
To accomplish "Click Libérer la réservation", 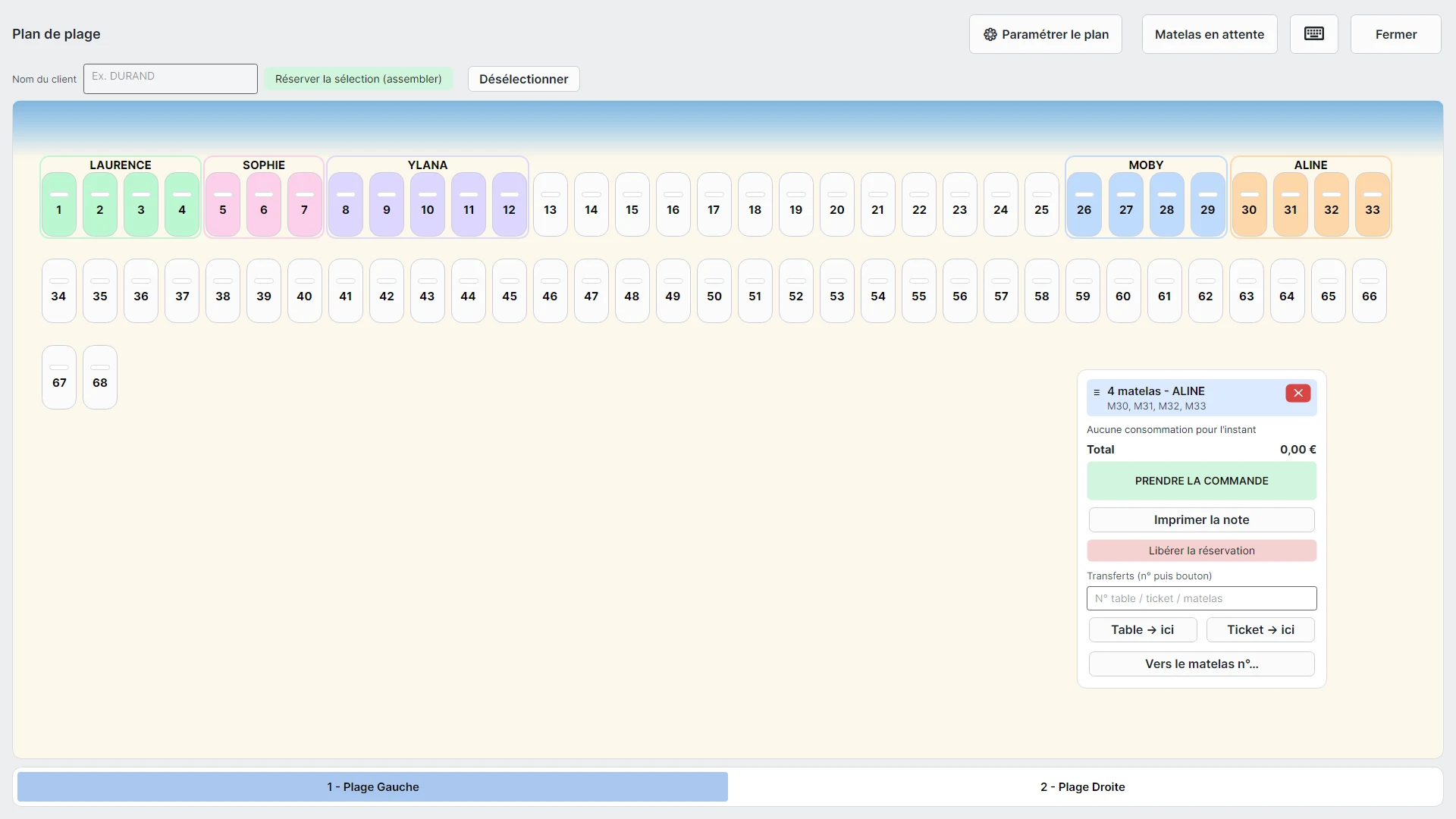I will pos(1202,551).
